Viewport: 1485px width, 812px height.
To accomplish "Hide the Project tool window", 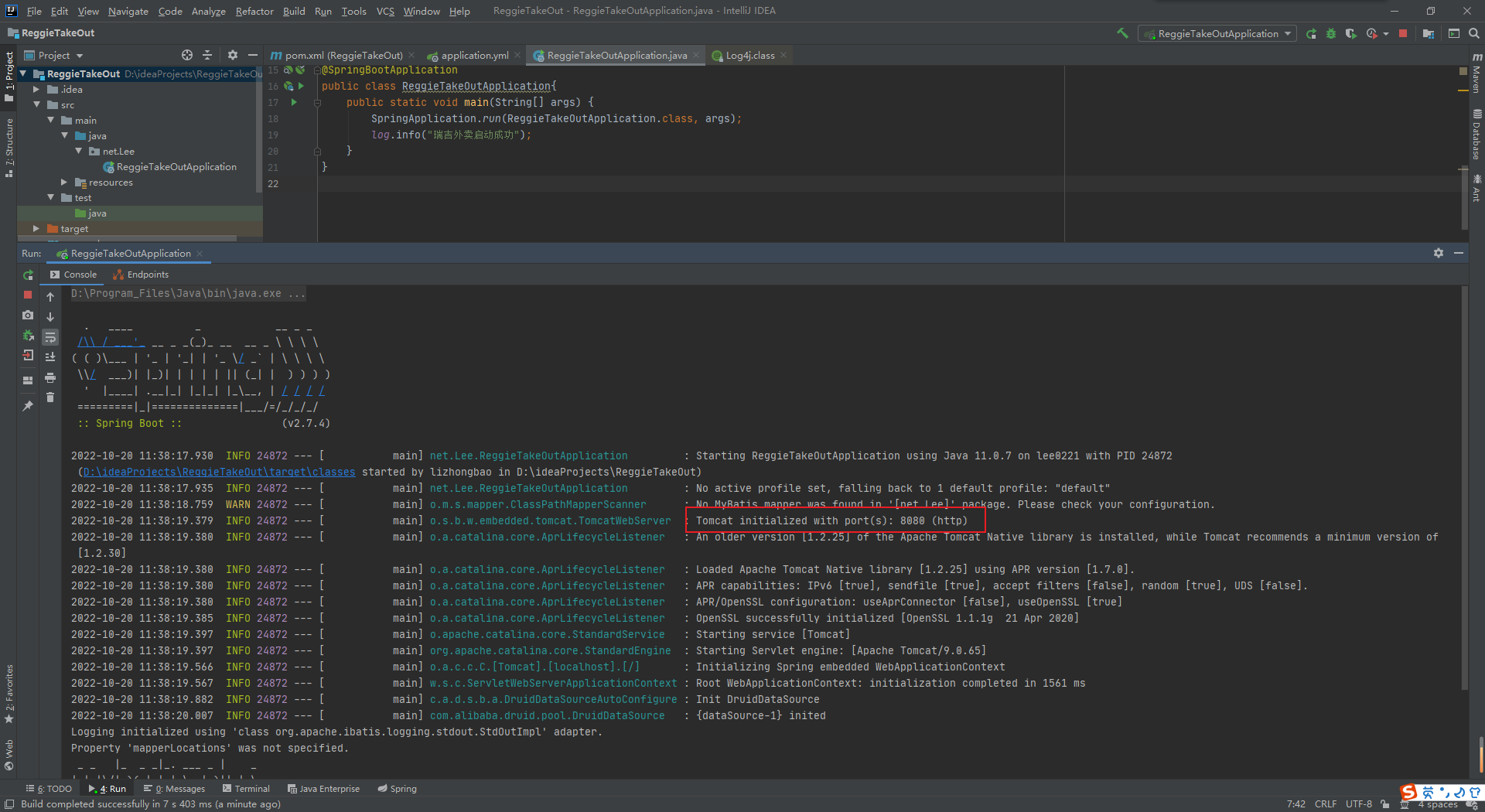I will point(252,55).
